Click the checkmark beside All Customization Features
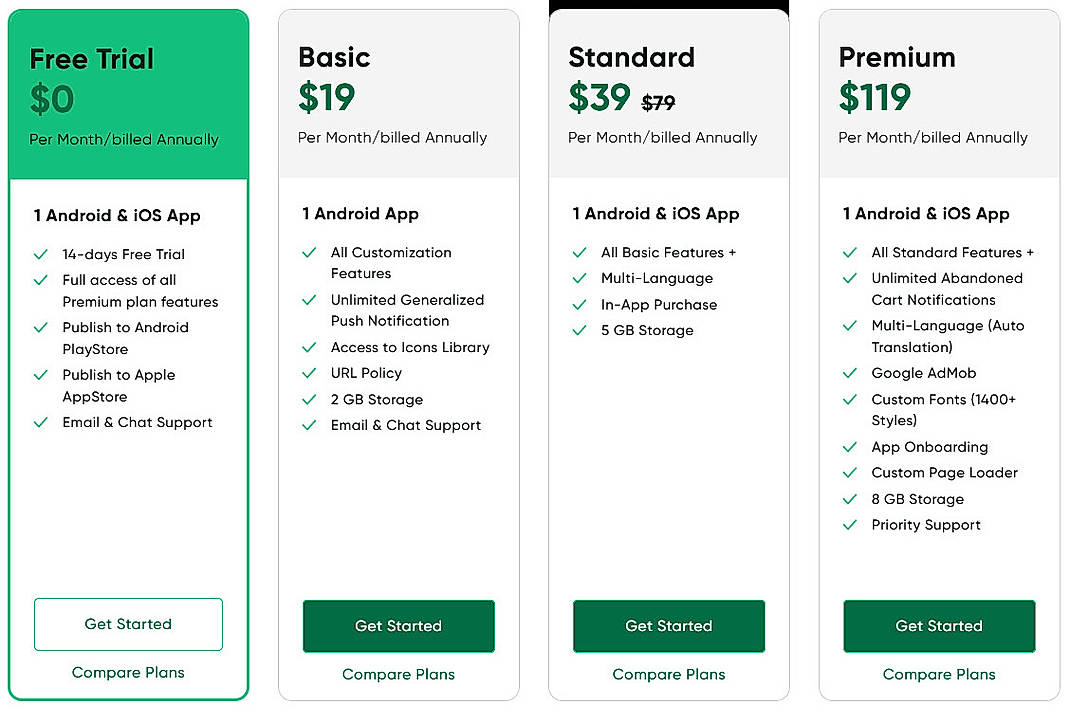Image resolution: width=1070 pixels, height=710 pixels. (x=309, y=252)
